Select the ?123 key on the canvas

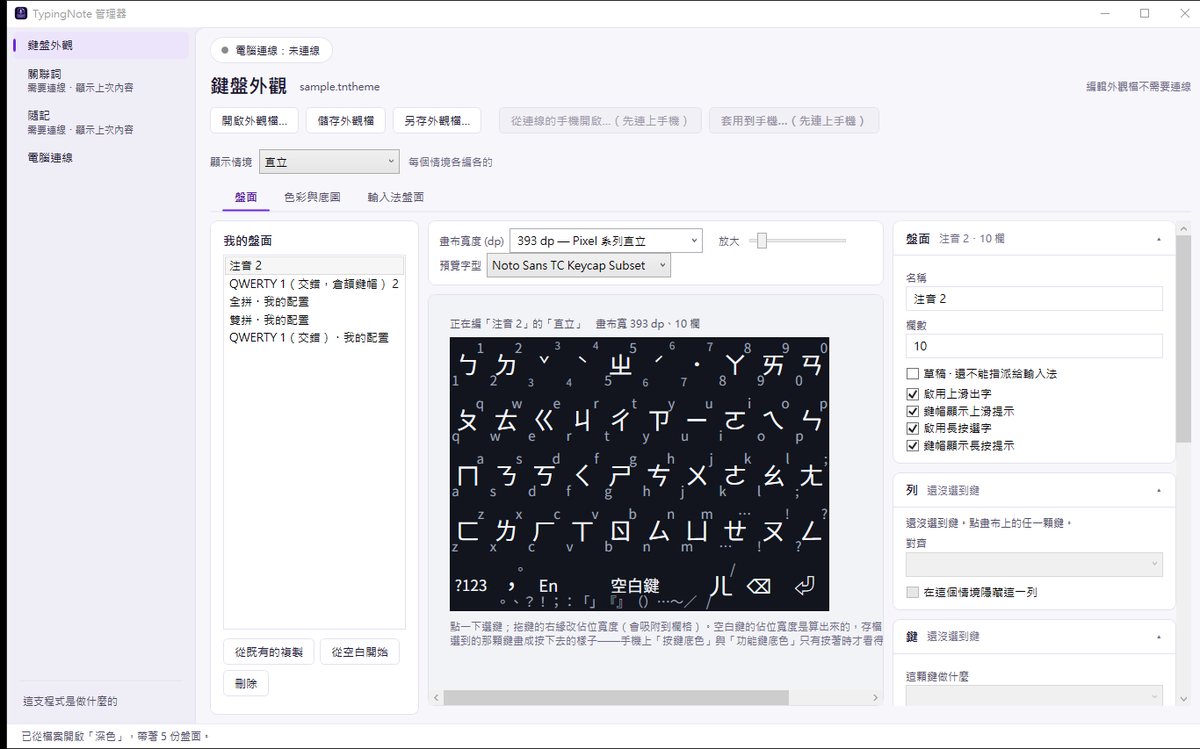(x=471, y=585)
